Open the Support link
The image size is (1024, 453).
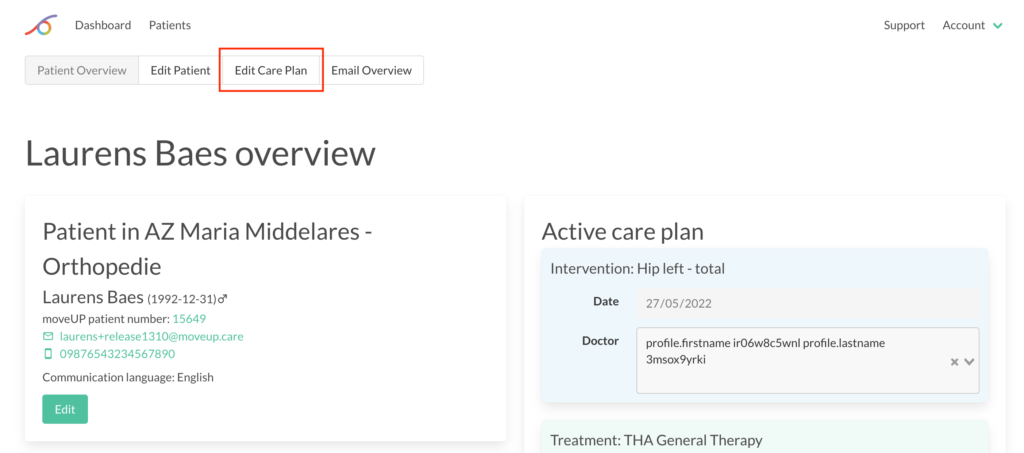[x=904, y=25]
